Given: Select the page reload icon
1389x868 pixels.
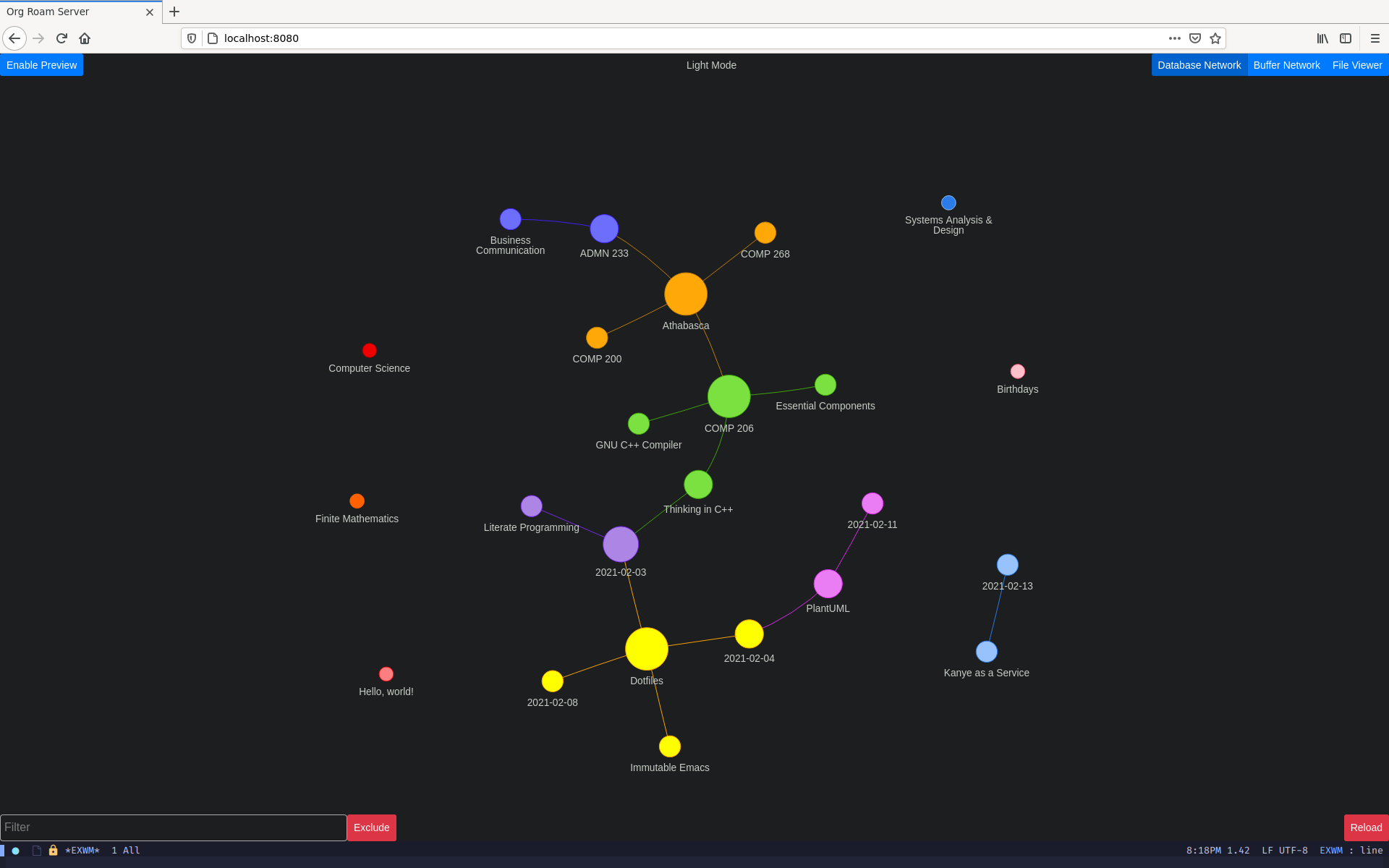Looking at the screenshot, I should 62,38.
